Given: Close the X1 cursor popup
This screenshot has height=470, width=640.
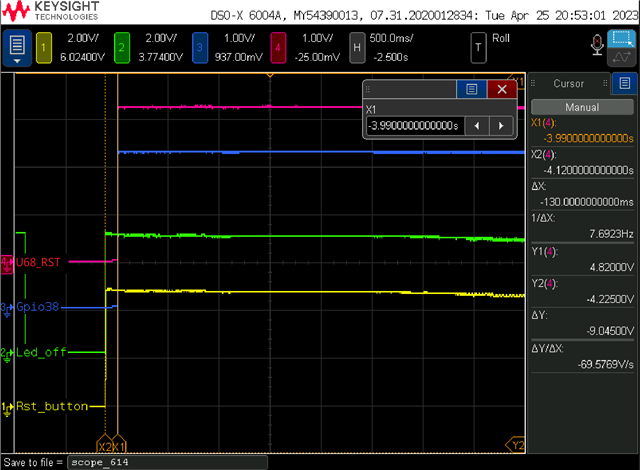Looking at the screenshot, I should pos(502,89).
